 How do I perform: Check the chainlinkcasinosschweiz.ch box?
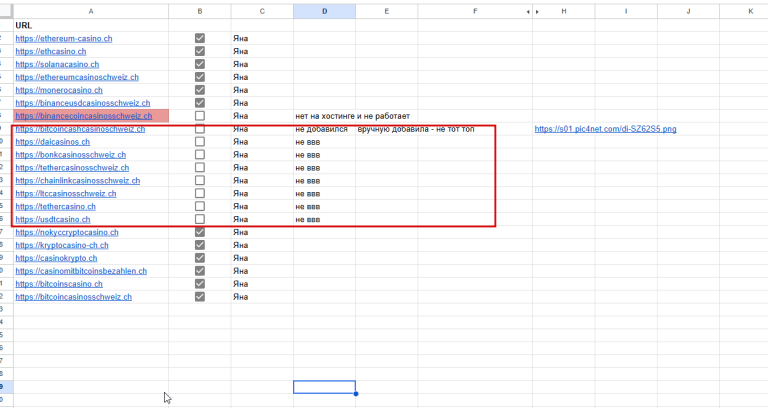(200, 181)
